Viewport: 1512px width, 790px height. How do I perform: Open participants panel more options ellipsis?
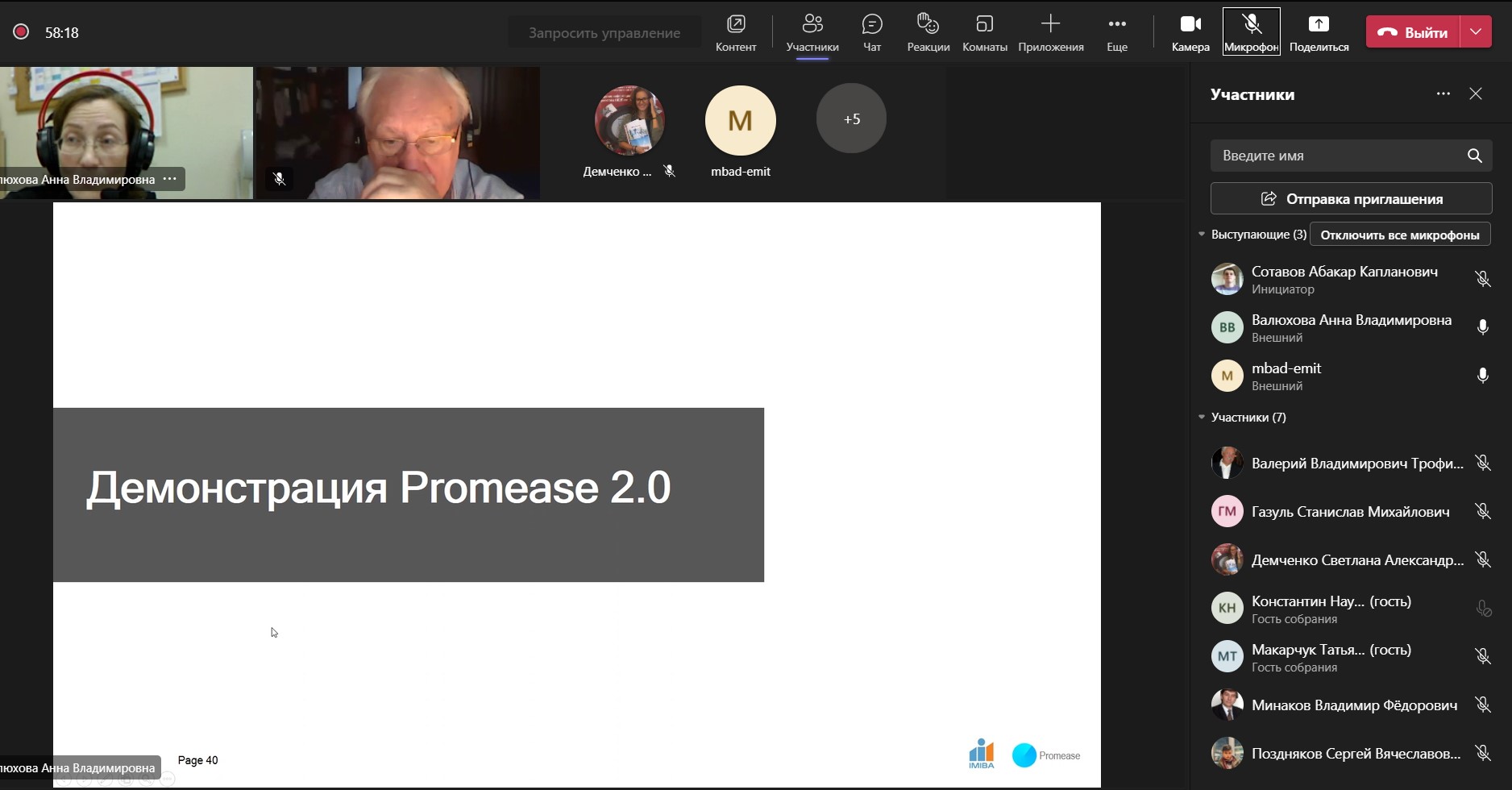click(x=1443, y=94)
